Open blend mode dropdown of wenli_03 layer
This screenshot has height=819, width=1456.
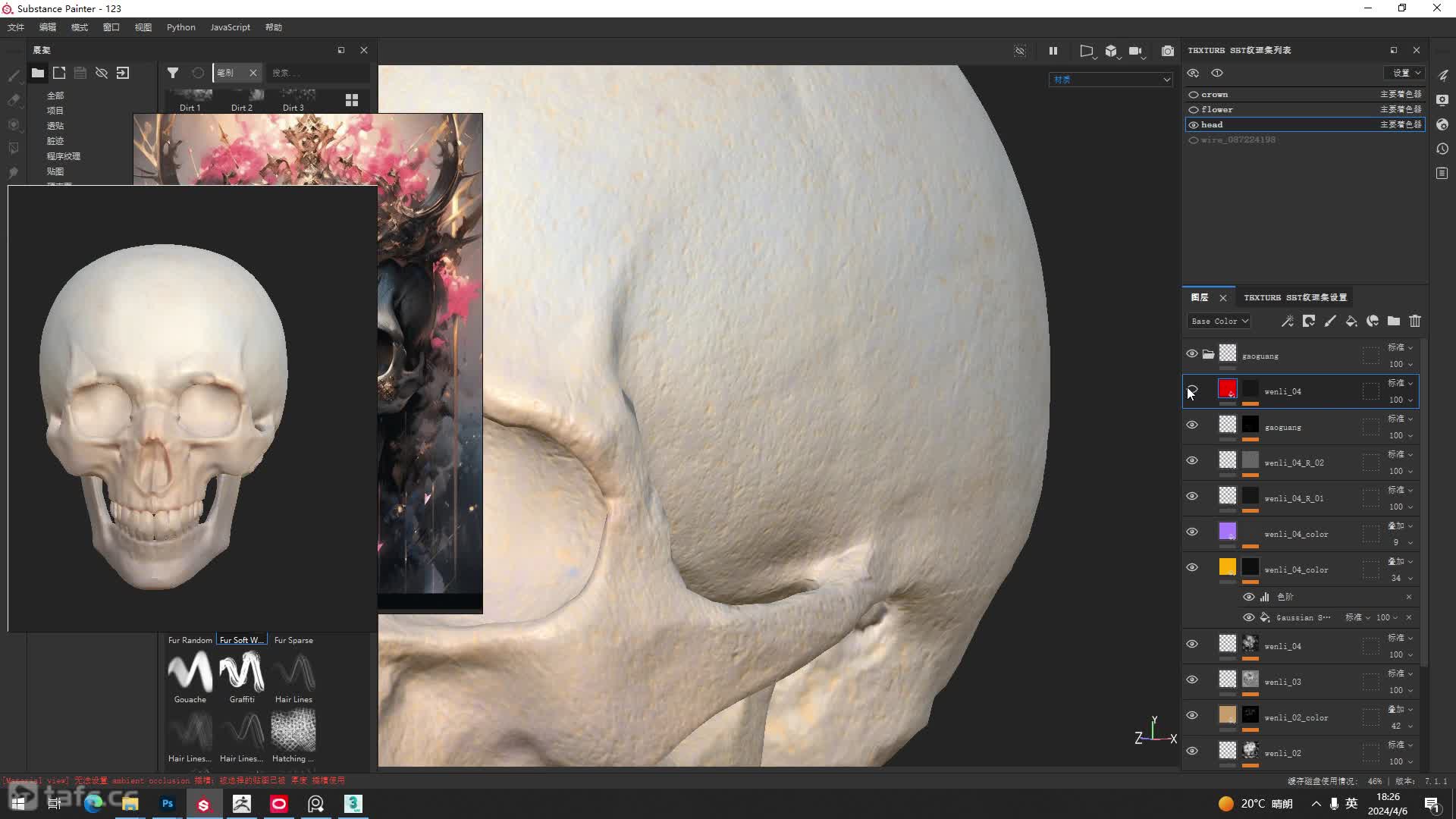[x=1400, y=673]
